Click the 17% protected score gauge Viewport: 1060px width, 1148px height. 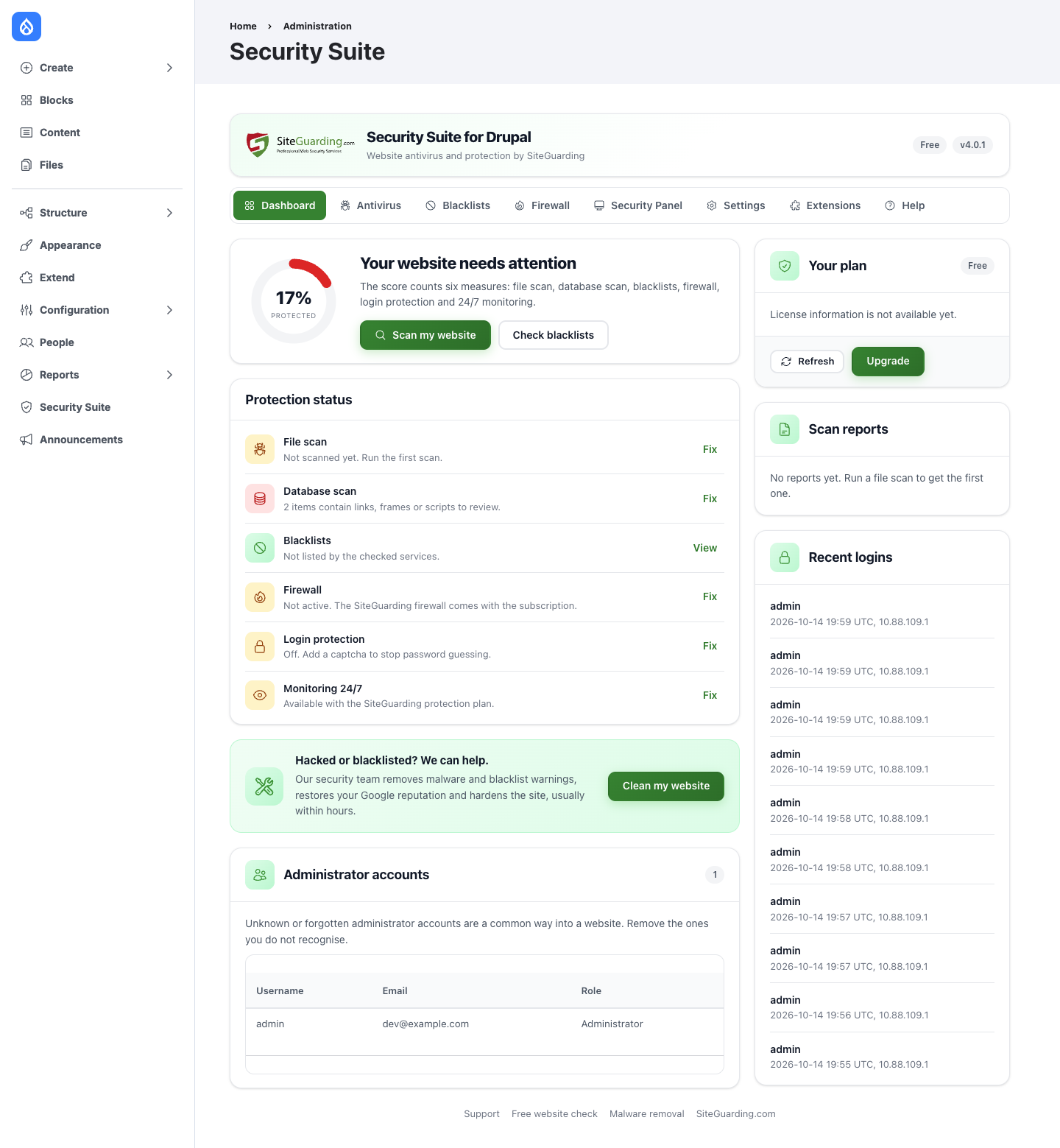click(294, 301)
